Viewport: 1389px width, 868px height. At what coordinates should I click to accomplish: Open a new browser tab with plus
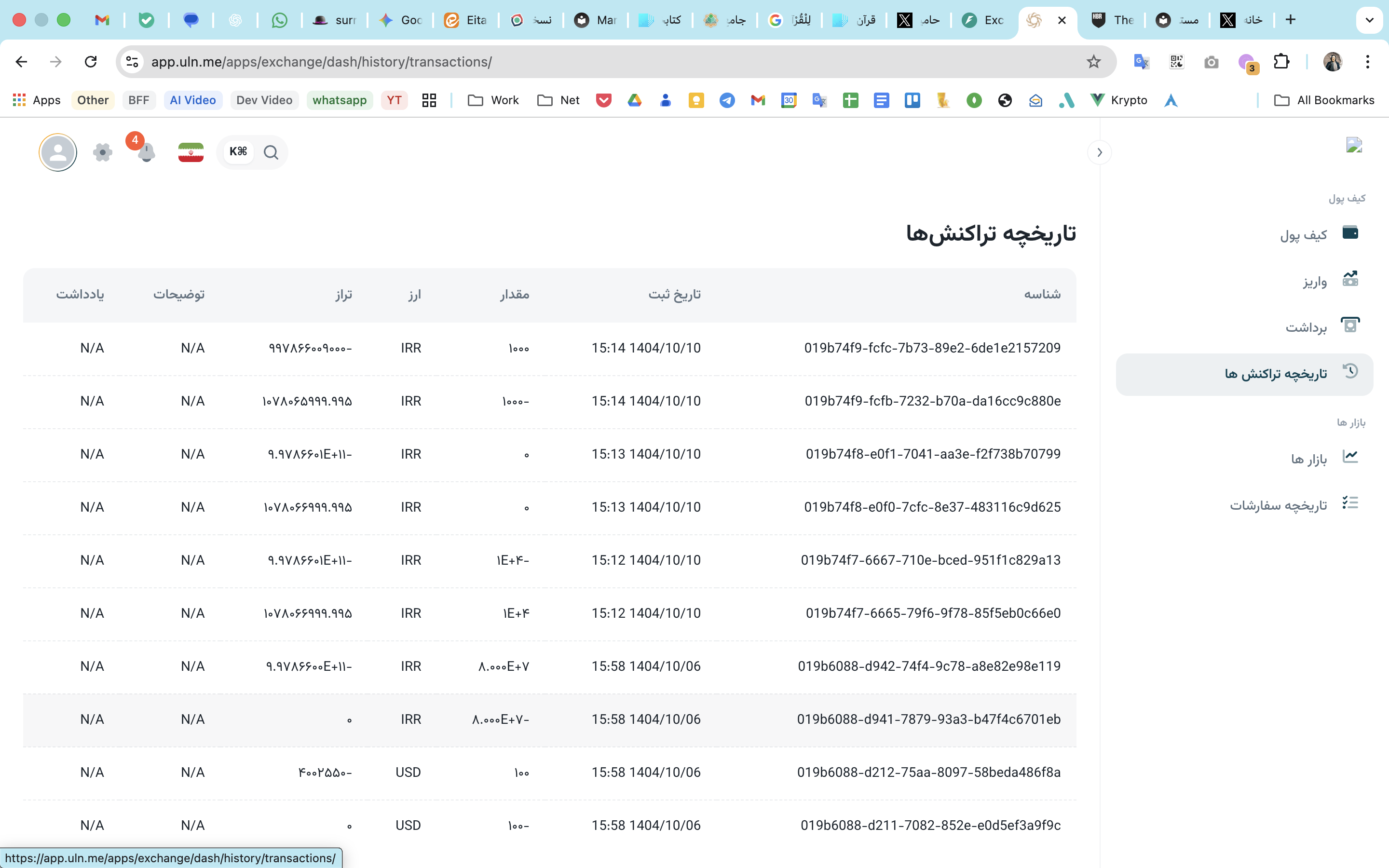[x=1290, y=19]
